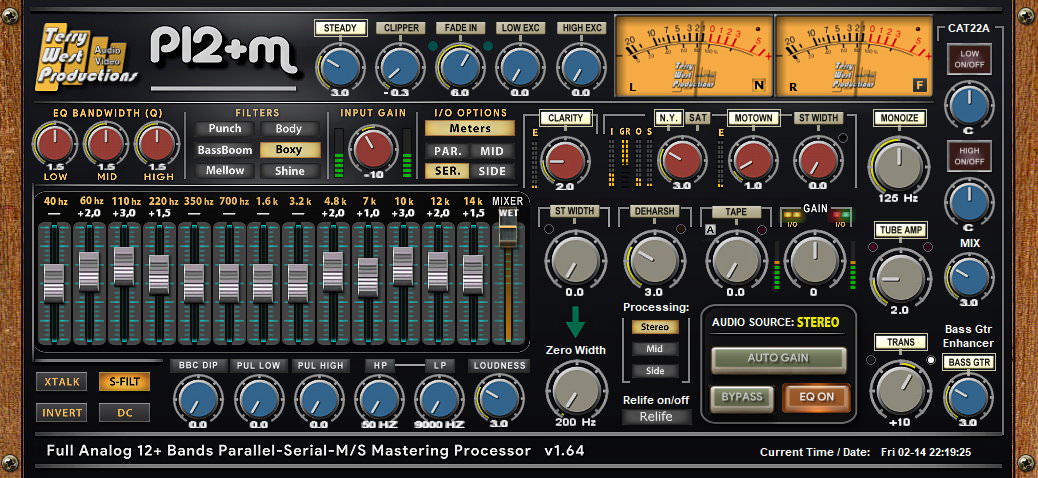The width and height of the screenshot is (1038, 478).
Task: Toggle CAT22A HIGH ON/OFF
Action: point(969,156)
